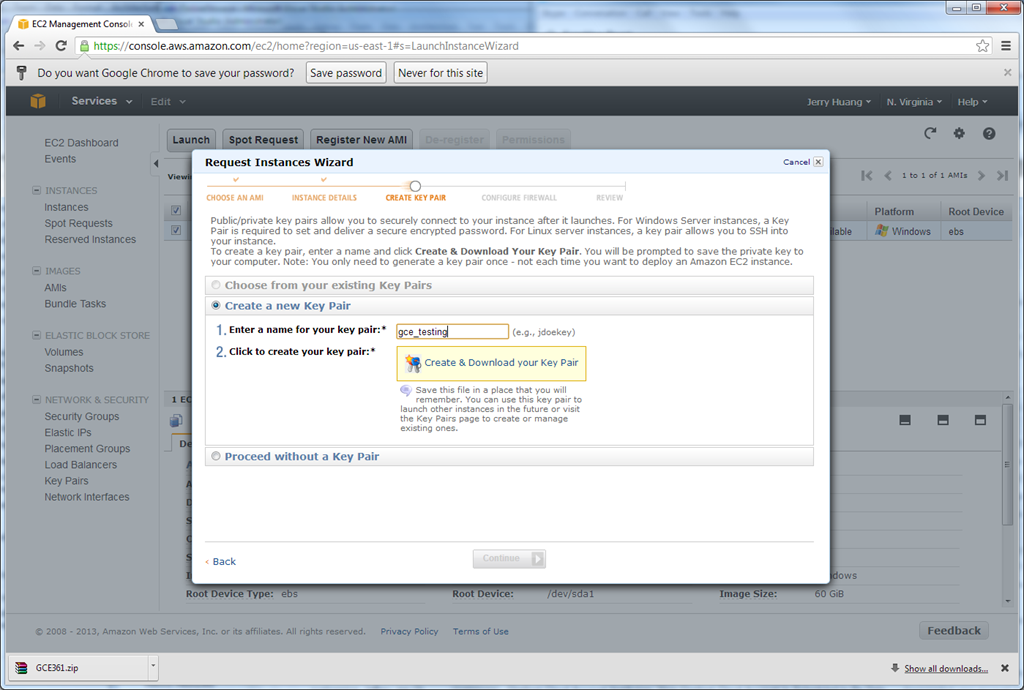The height and width of the screenshot is (690, 1024).
Task: Go to the next page of AMIs
Action: pyautogui.click(x=981, y=175)
